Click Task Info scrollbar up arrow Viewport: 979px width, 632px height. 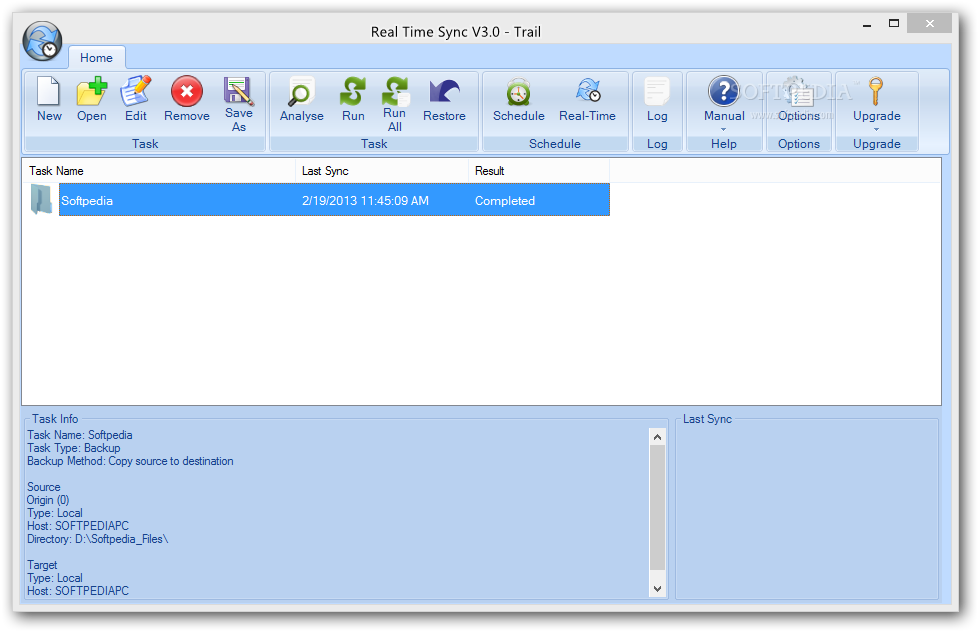657,437
